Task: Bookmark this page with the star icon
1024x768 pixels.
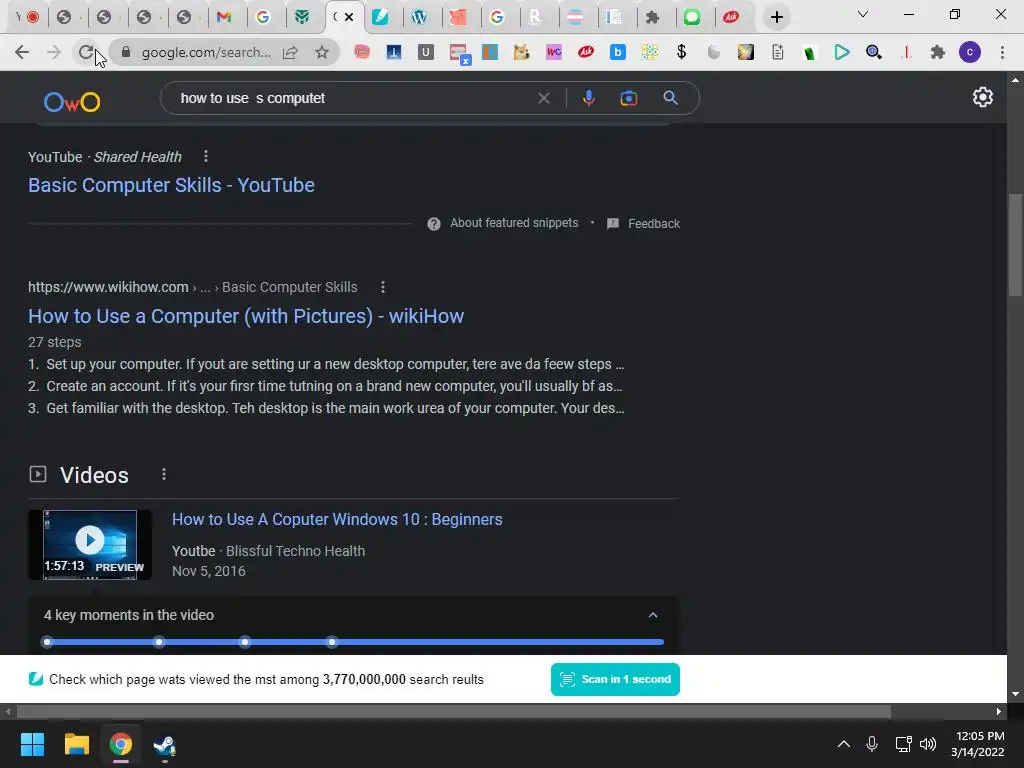Action: pos(322,52)
